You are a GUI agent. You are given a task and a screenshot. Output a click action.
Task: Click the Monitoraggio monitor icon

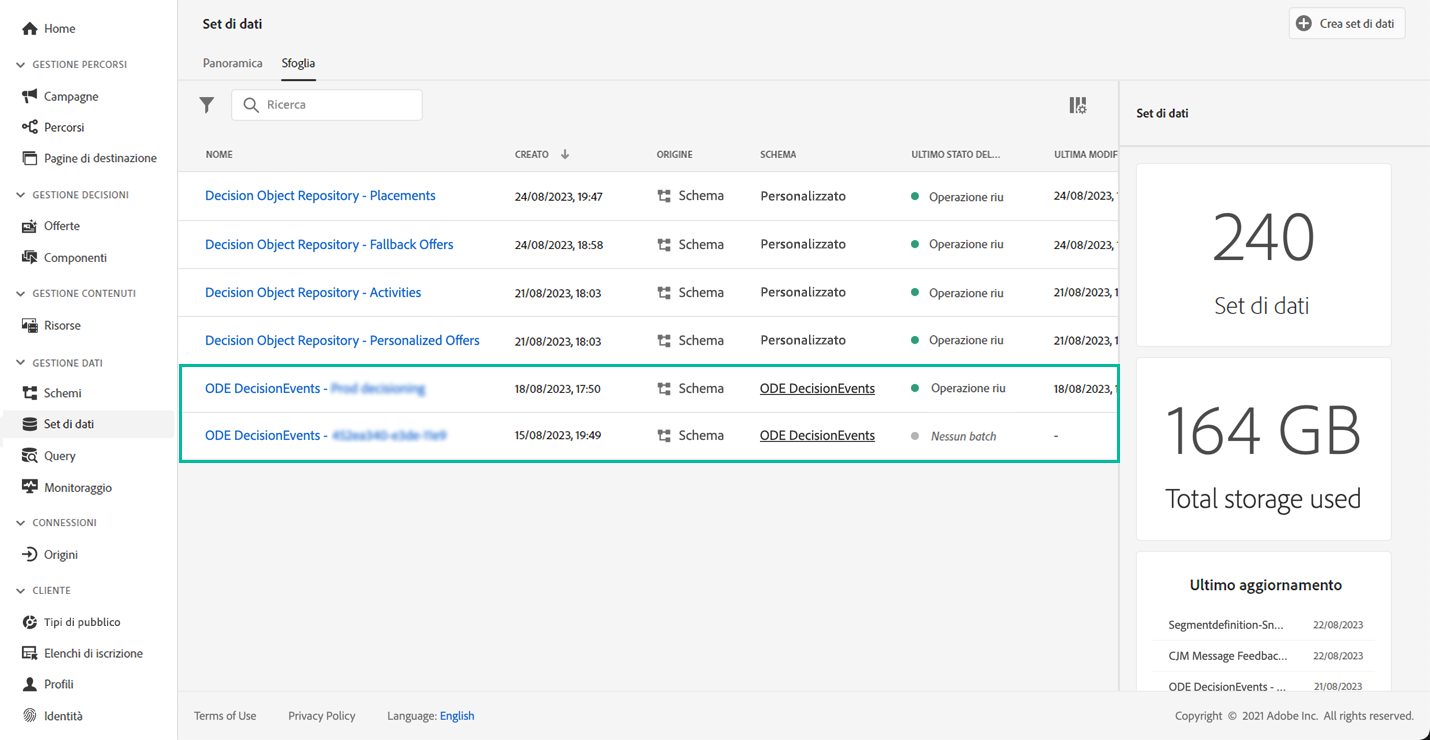coord(30,487)
